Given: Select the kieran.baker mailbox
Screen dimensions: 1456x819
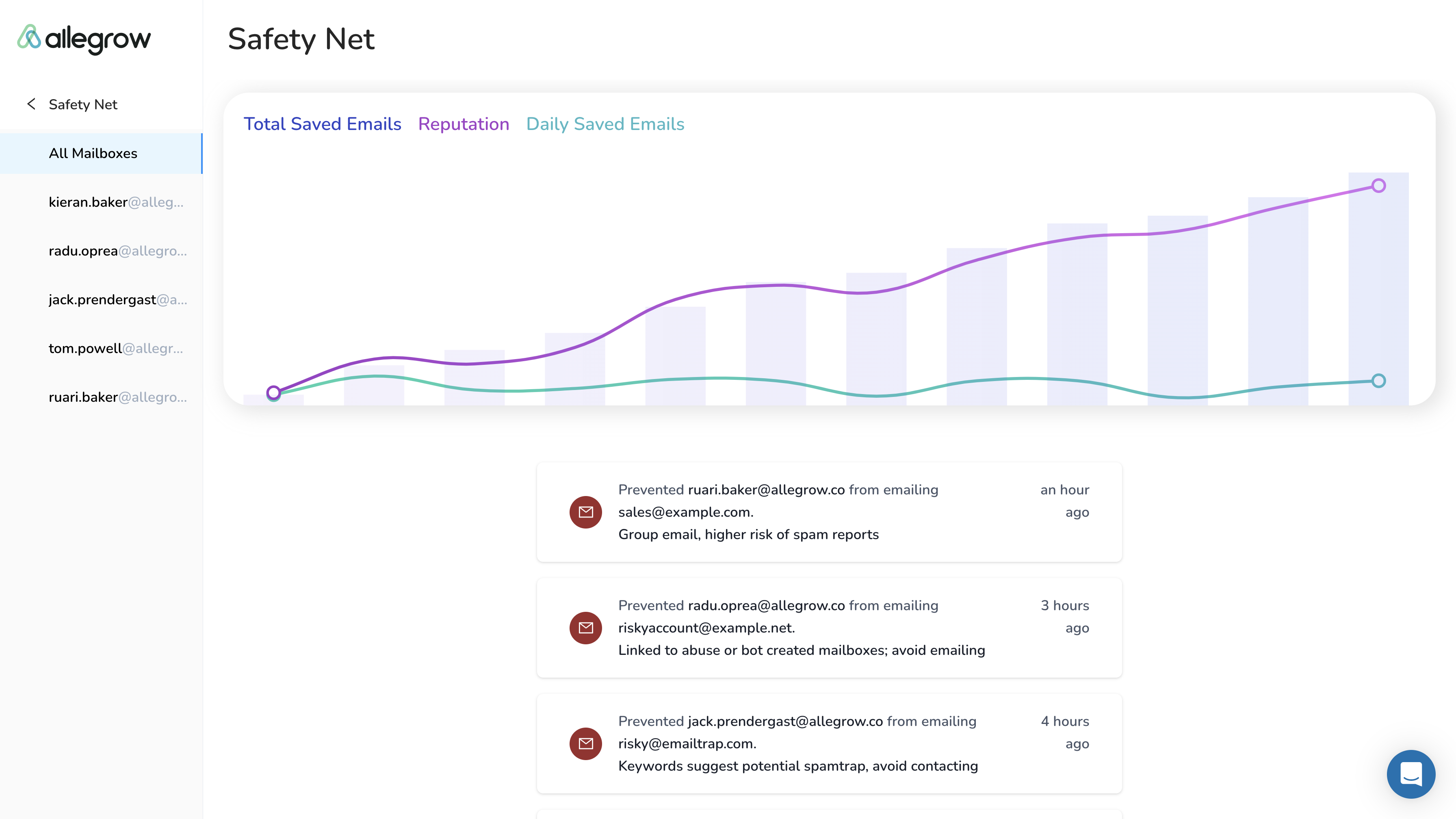Looking at the screenshot, I should [x=116, y=202].
